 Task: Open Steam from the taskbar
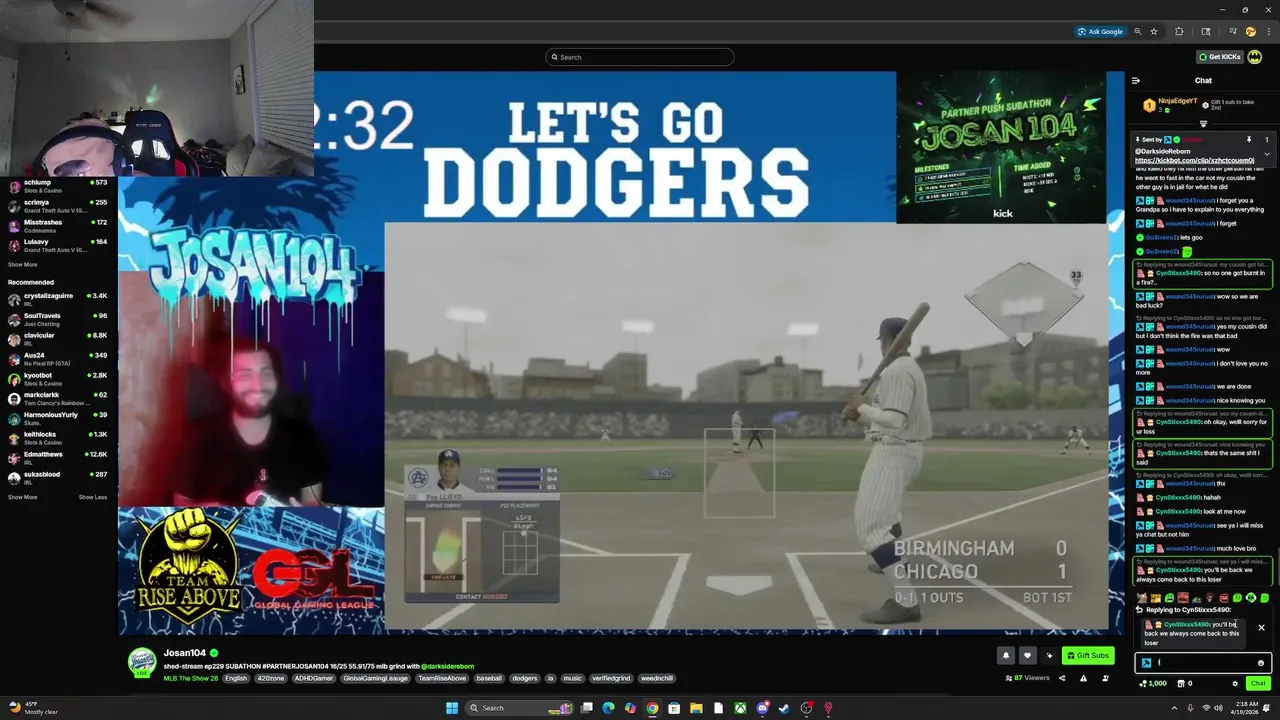click(x=784, y=708)
